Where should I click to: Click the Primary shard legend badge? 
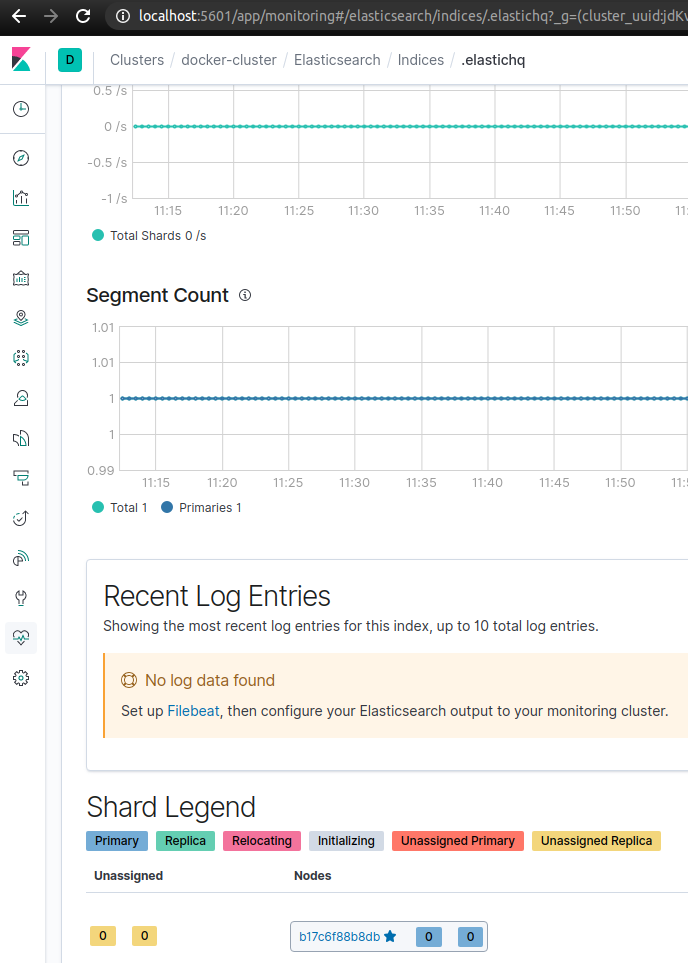point(117,841)
